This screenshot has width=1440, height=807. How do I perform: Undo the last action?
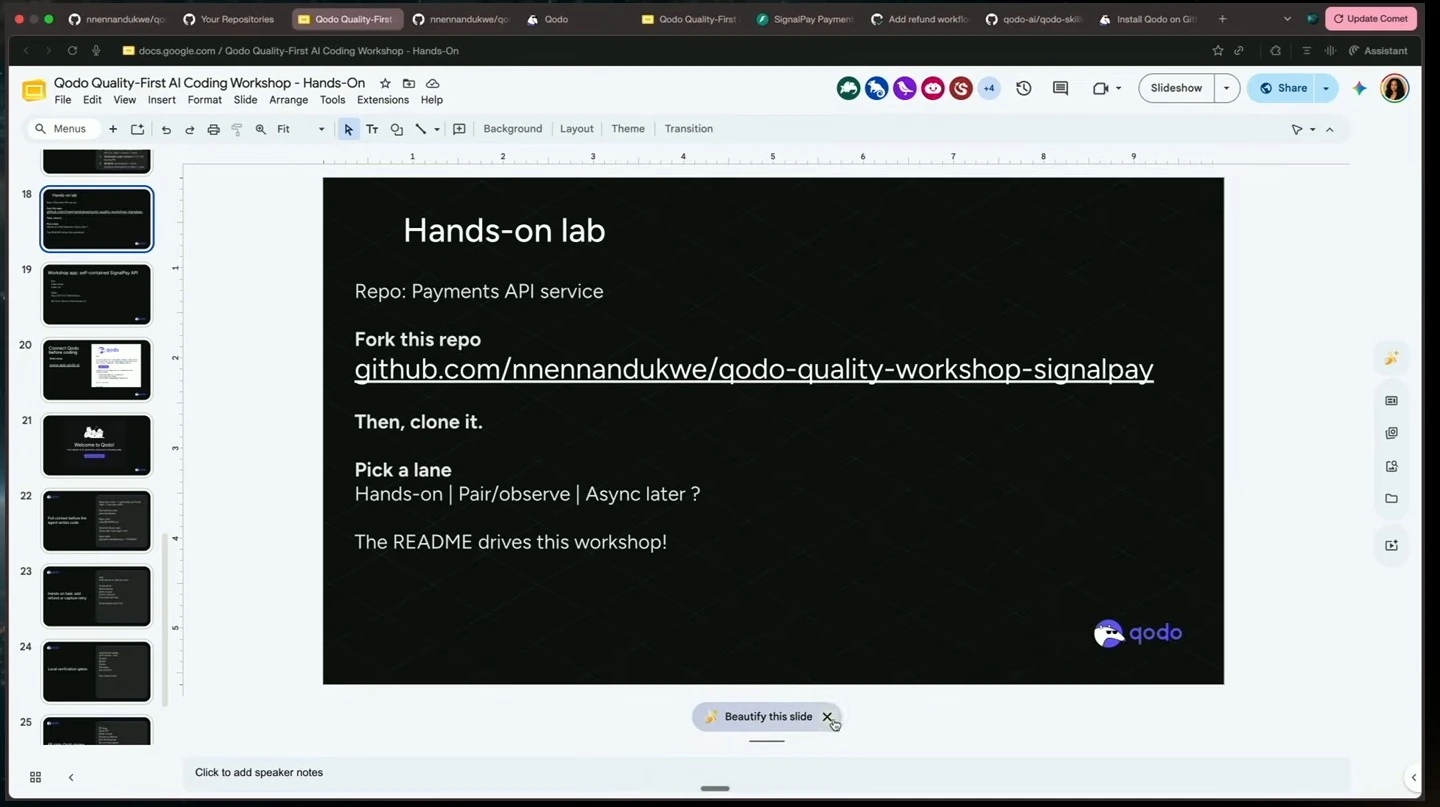[x=166, y=129]
